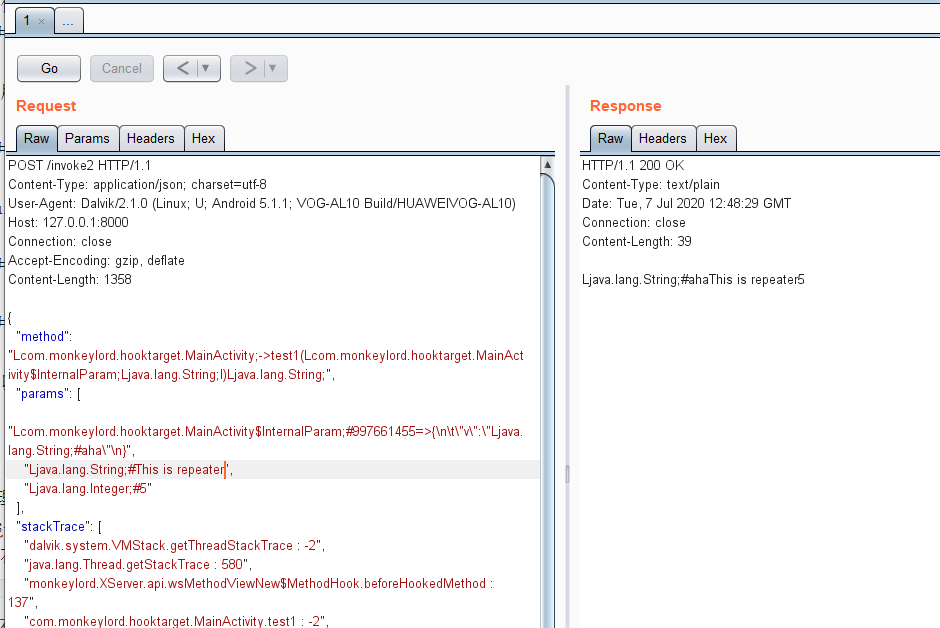
Task: Click the response Connection: close header
Action: click(x=634, y=222)
